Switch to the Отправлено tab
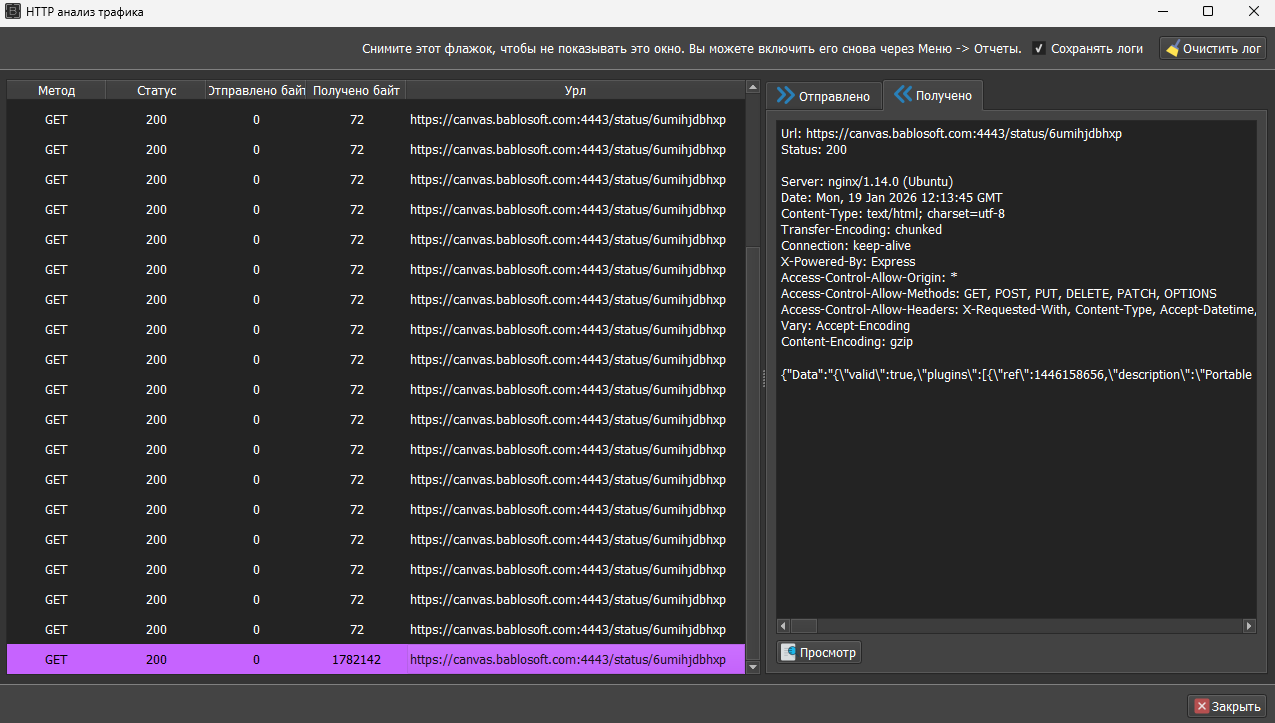 824,96
